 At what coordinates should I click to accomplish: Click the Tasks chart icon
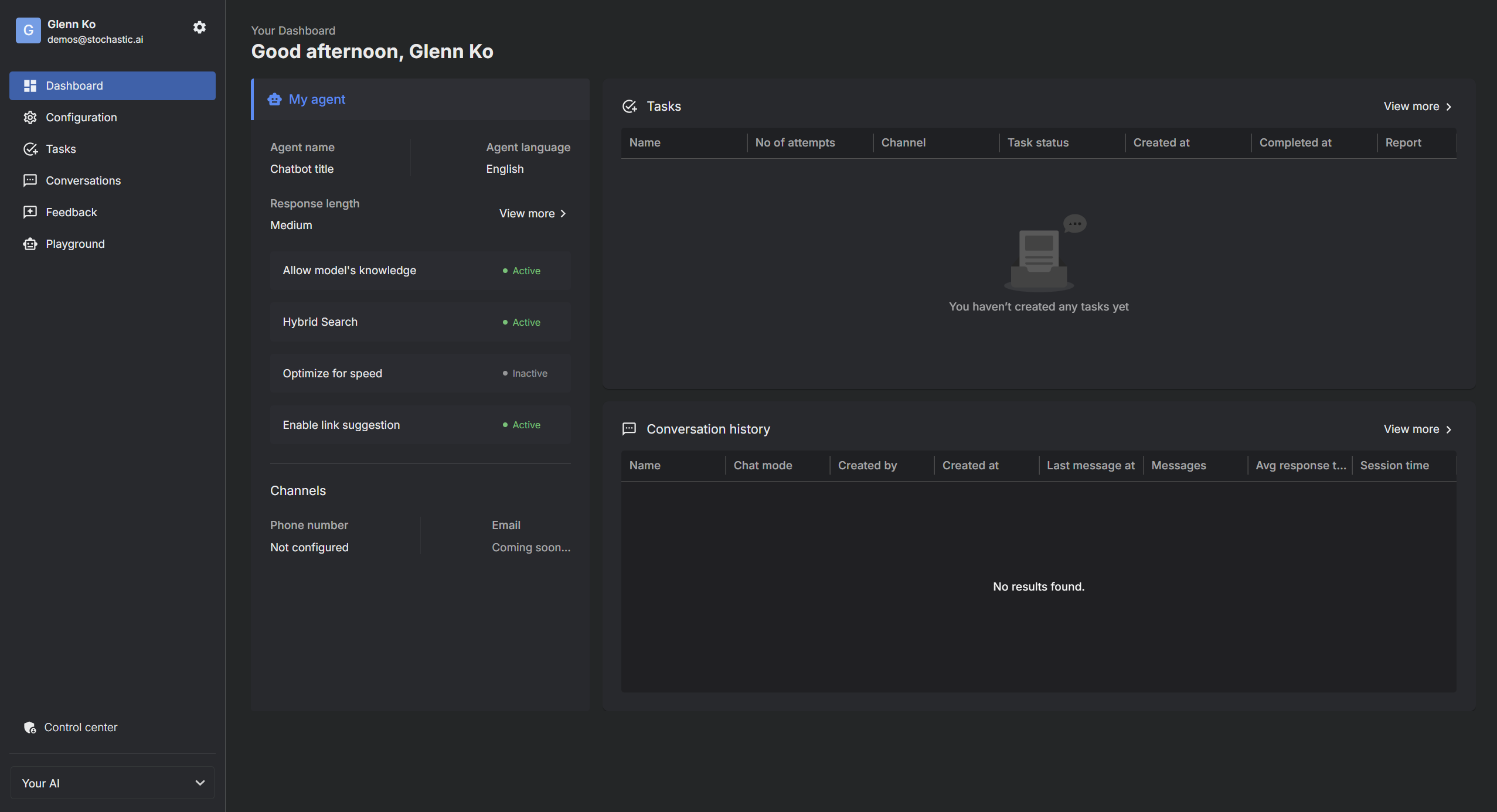coord(629,105)
